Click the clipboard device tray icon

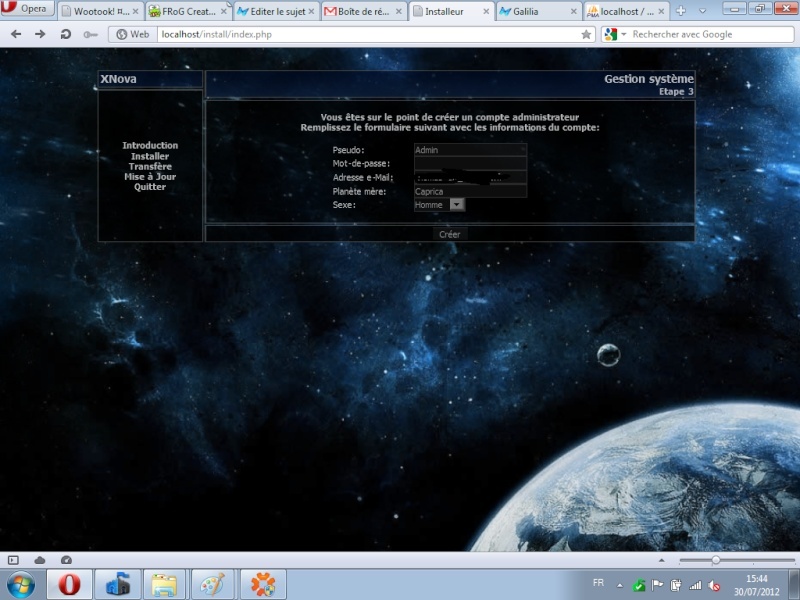(x=676, y=585)
